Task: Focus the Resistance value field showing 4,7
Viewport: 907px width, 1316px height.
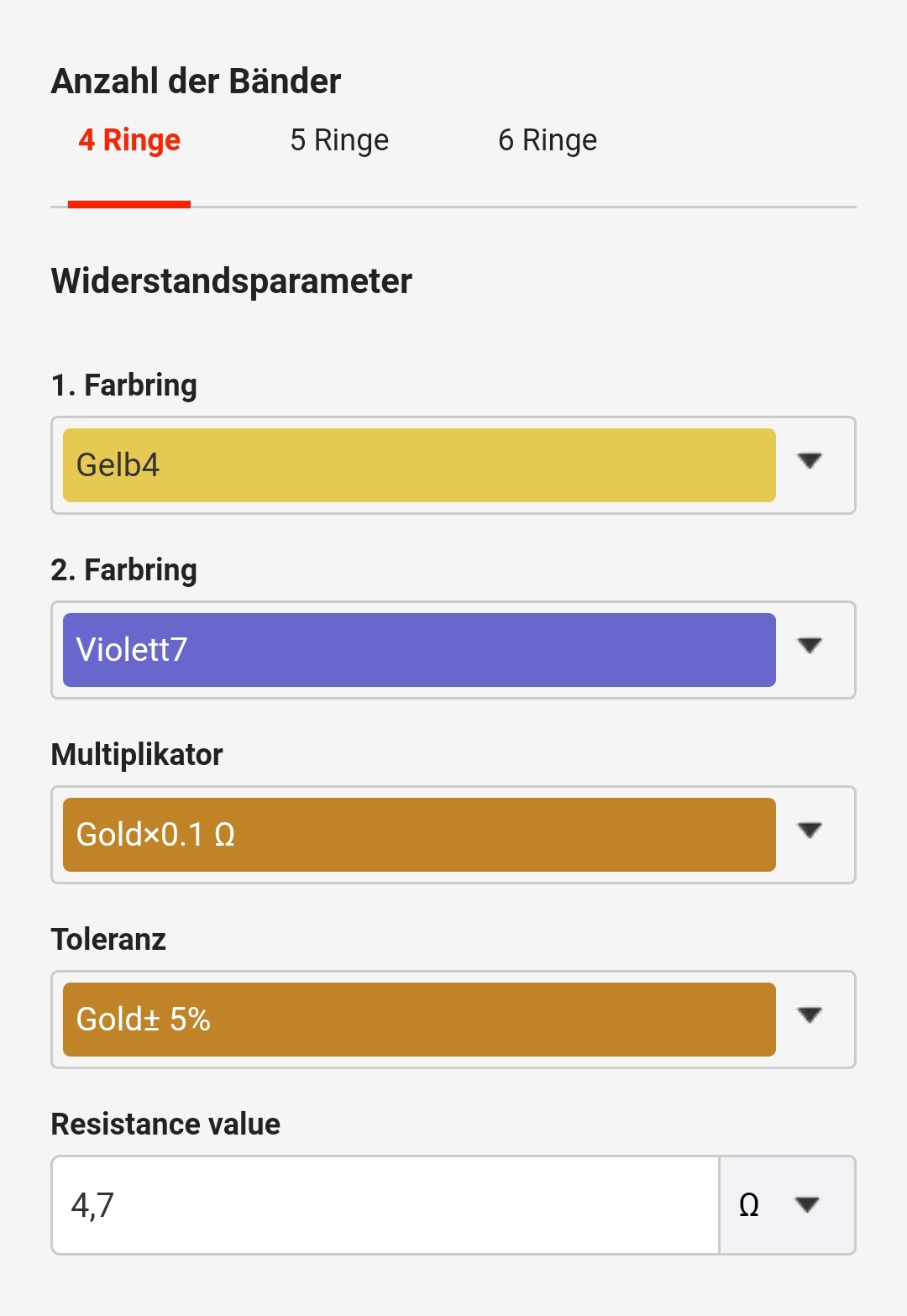Action: [385, 1205]
